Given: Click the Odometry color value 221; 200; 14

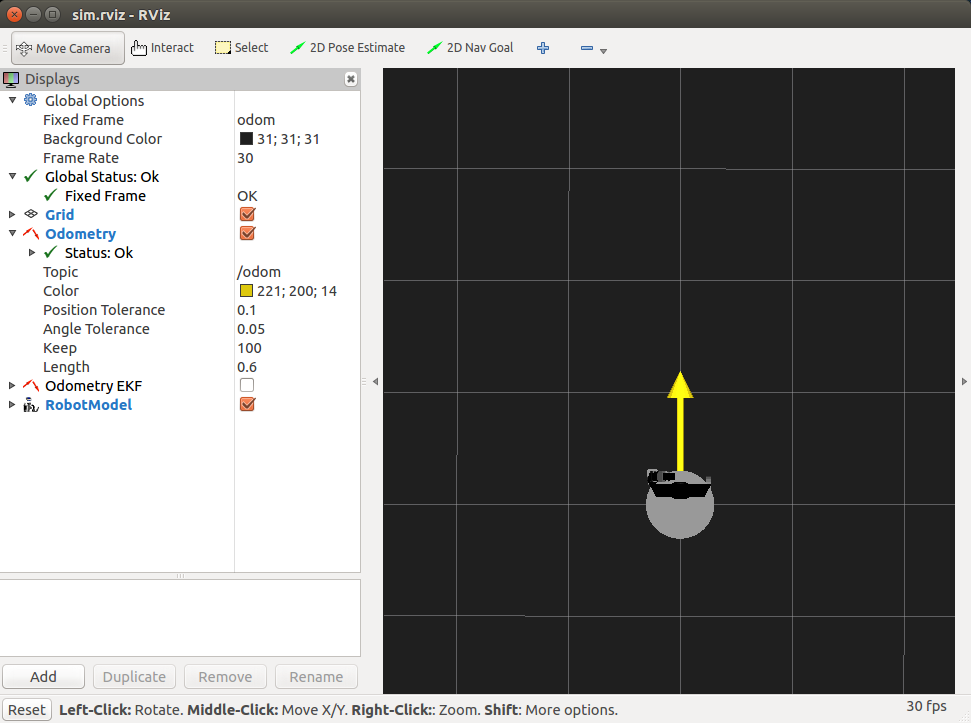Looking at the screenshot, I should click(297, 292).
